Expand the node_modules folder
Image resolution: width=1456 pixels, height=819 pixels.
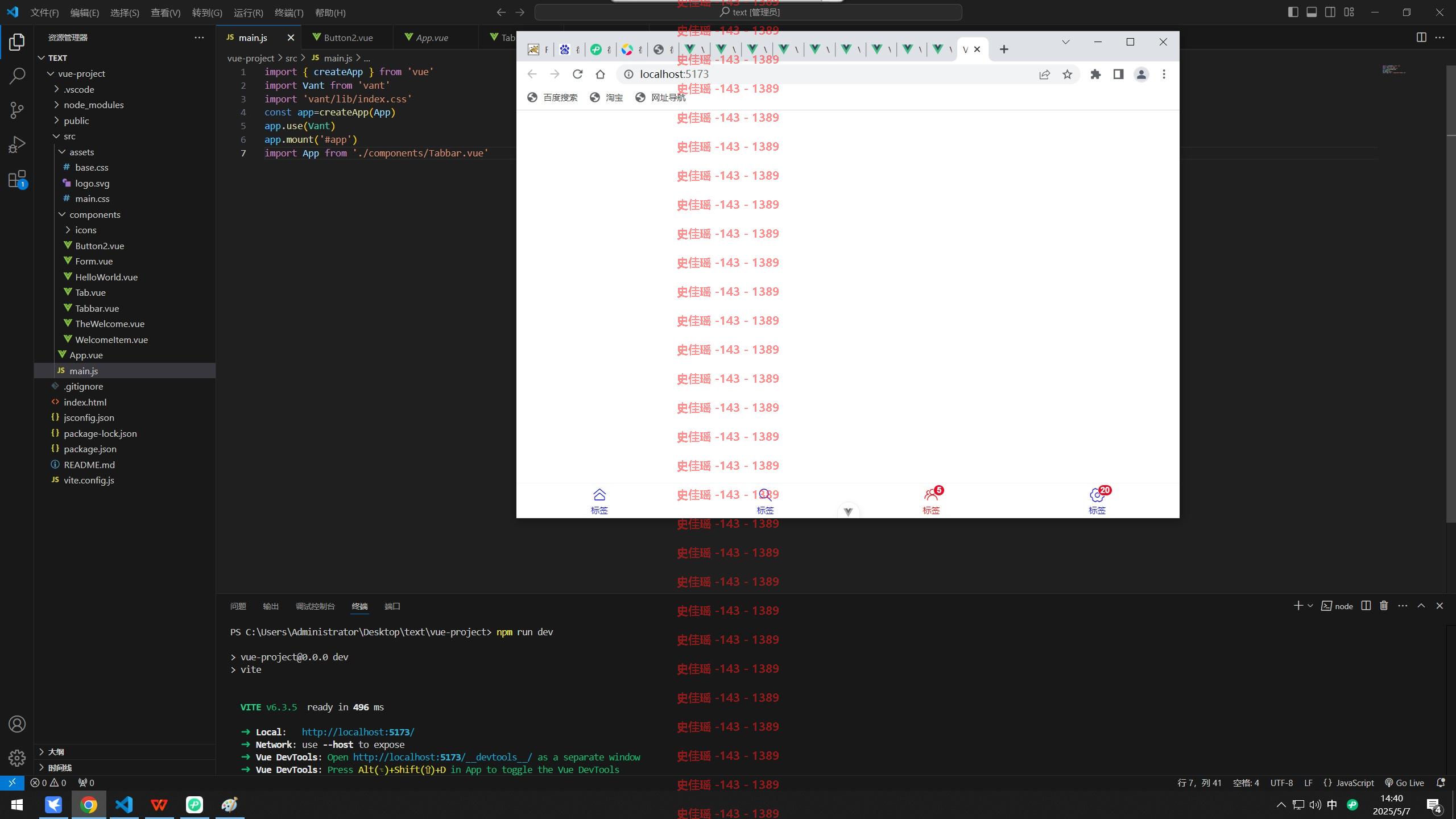[x=125, y=105]
